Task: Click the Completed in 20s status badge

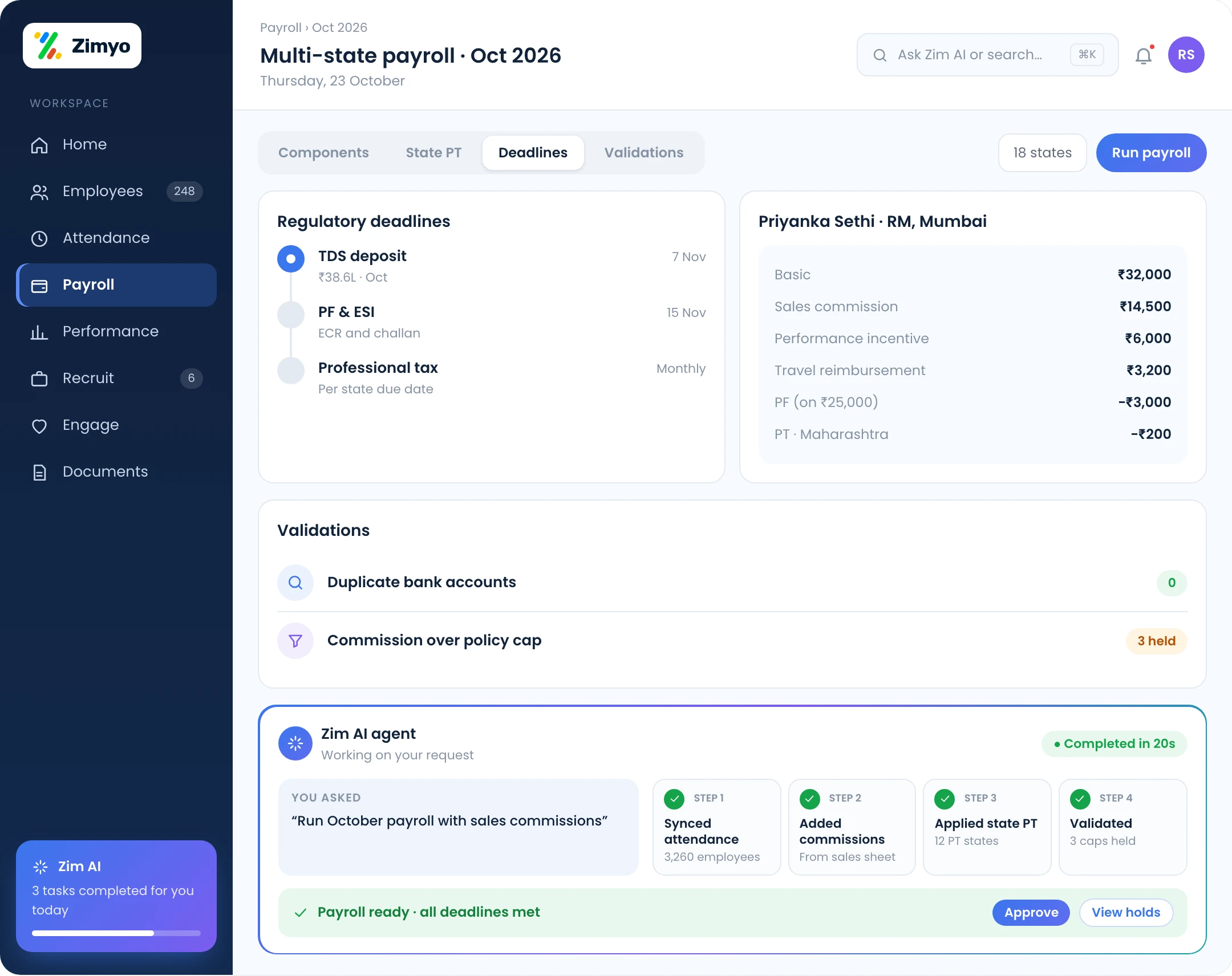Action: tap(1114, 743)
